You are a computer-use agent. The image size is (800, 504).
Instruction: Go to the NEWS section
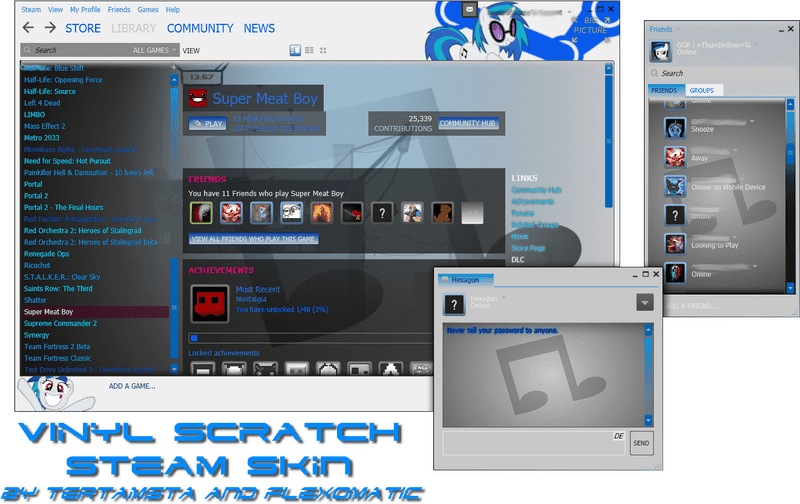259,29
